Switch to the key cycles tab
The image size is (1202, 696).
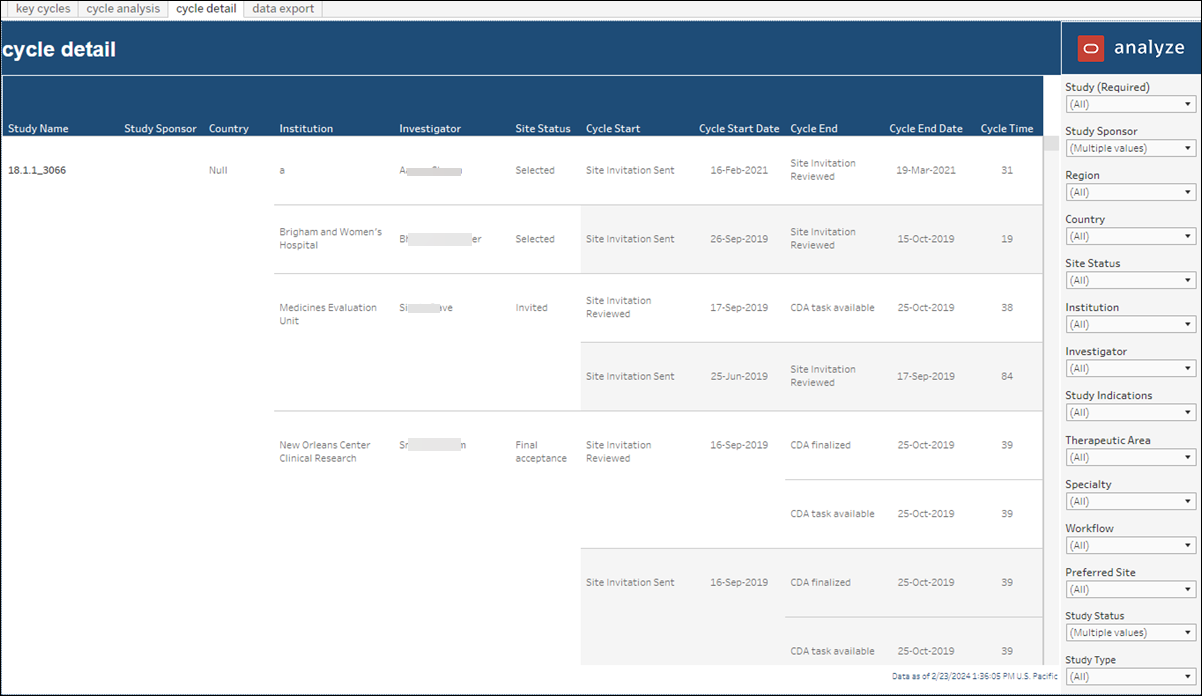[43, 9]
